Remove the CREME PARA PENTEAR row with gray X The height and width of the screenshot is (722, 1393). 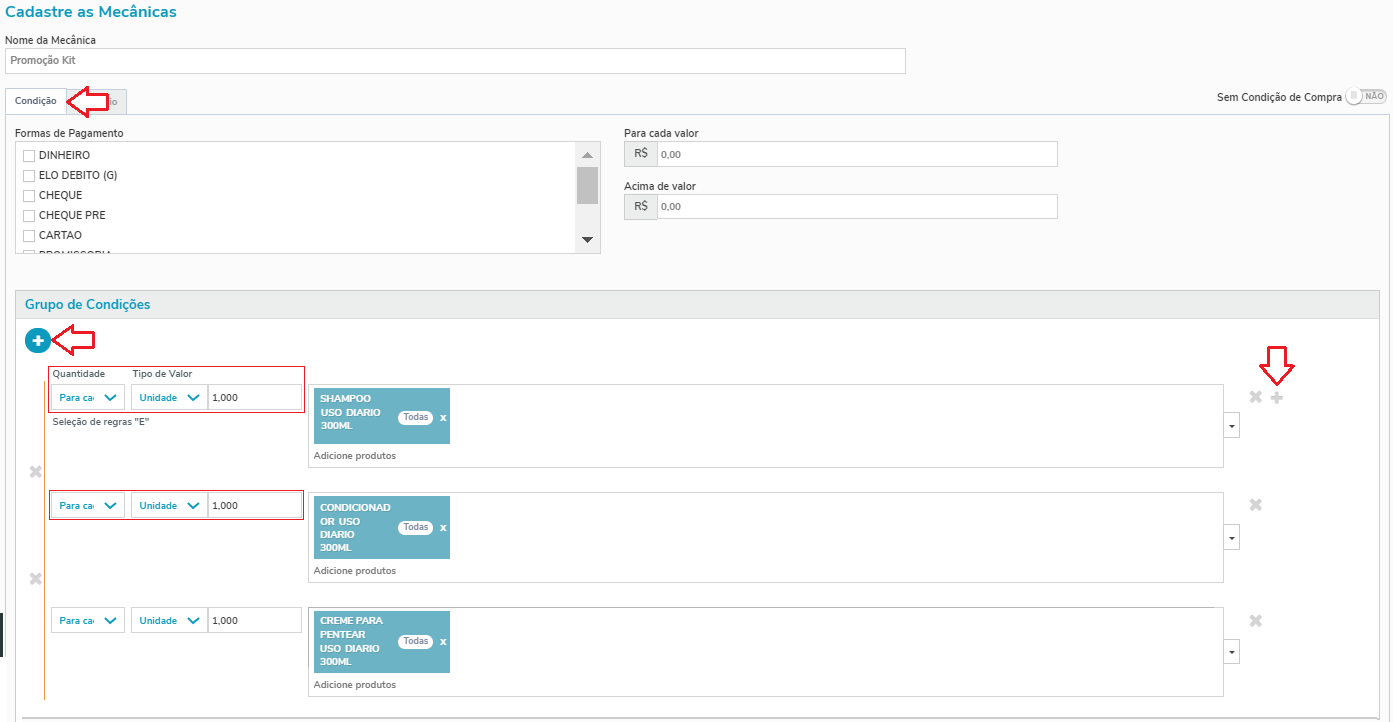[1256, 620]
